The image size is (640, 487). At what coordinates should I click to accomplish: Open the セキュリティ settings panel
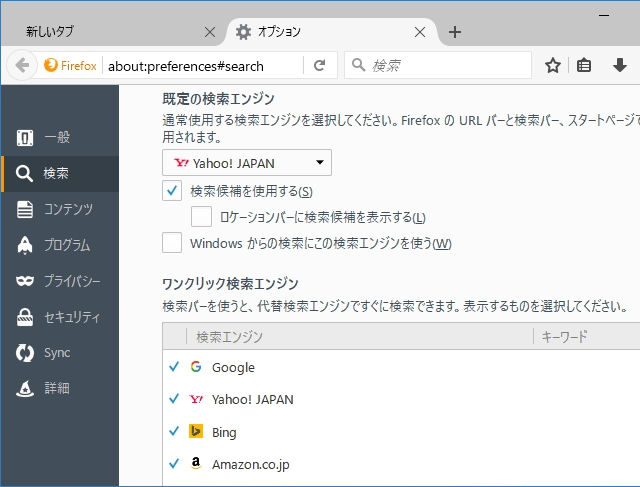click(x=60, y=317)
